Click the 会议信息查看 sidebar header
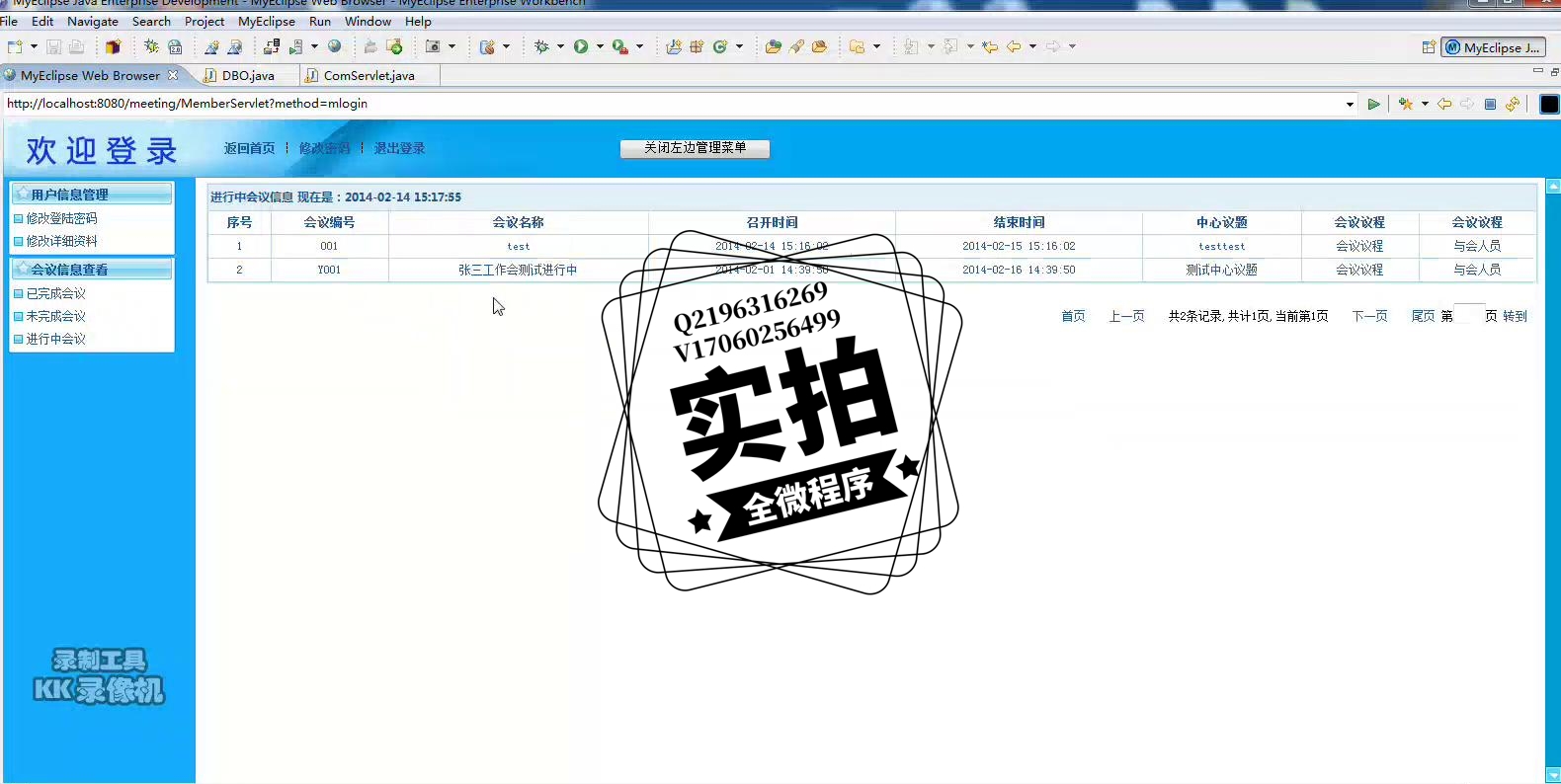1561x784 pixels. (91, 269)
